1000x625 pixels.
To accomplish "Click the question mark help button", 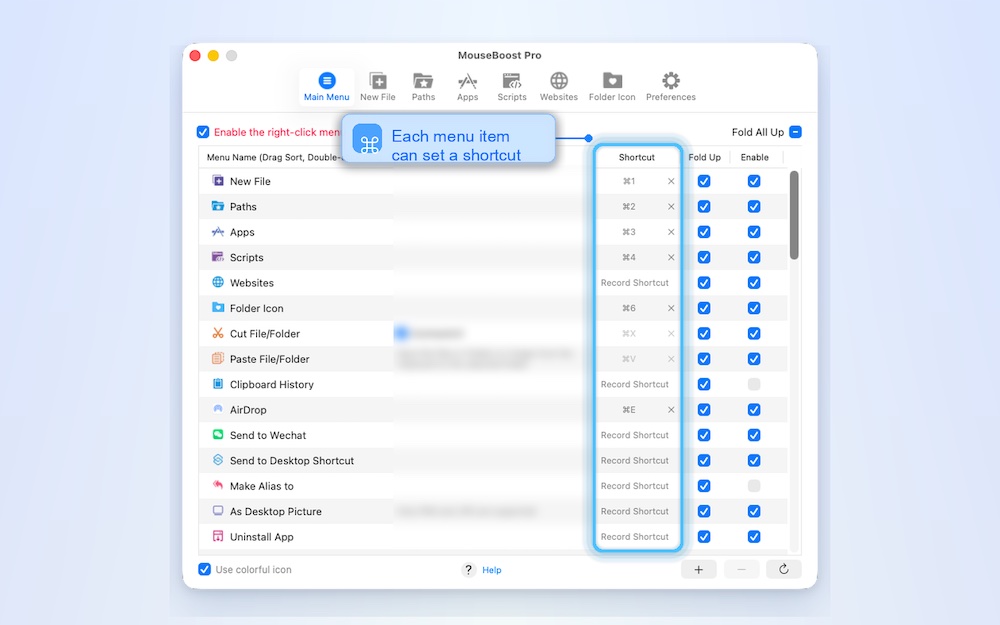I will pyautogui.click(x=469, y=570).
